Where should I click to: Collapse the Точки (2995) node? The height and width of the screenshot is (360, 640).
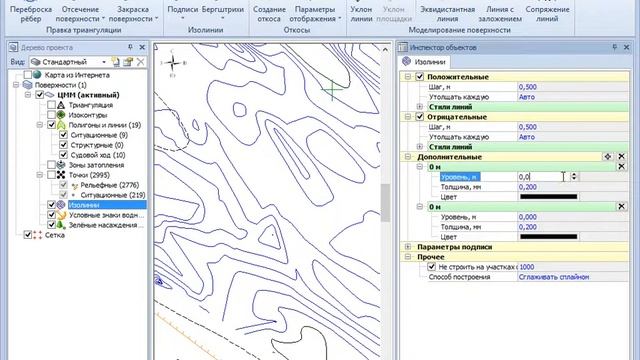click(40, 175)
